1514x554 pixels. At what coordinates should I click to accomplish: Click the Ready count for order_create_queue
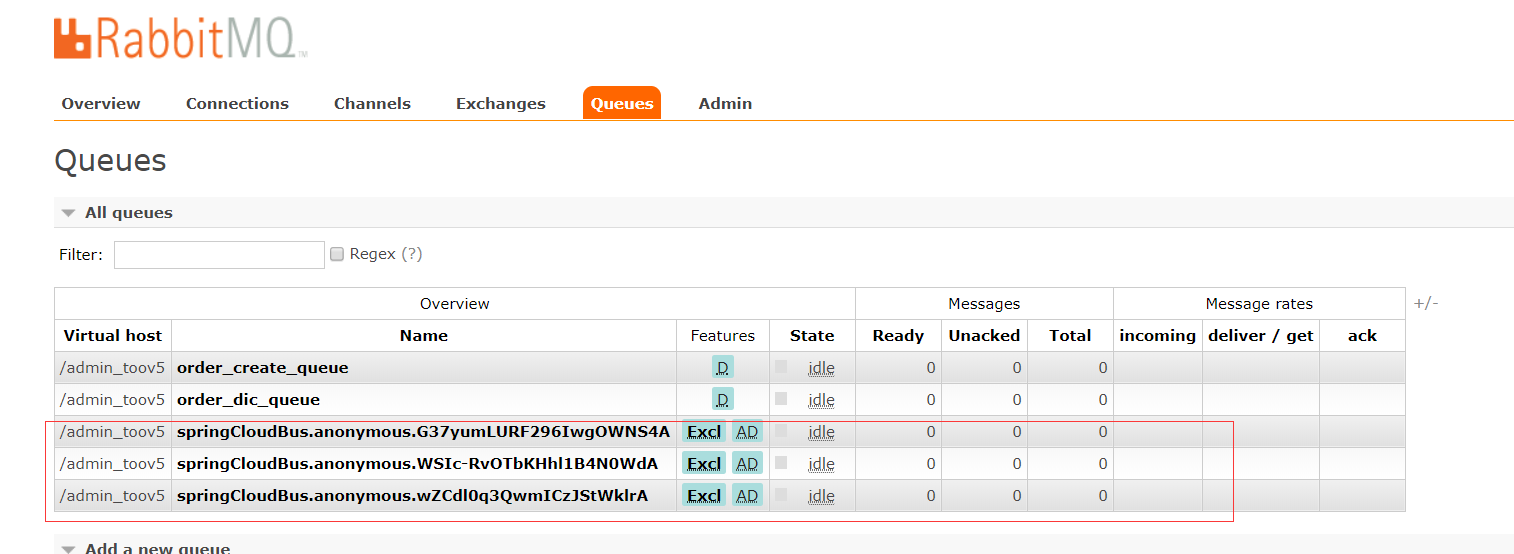930,368
